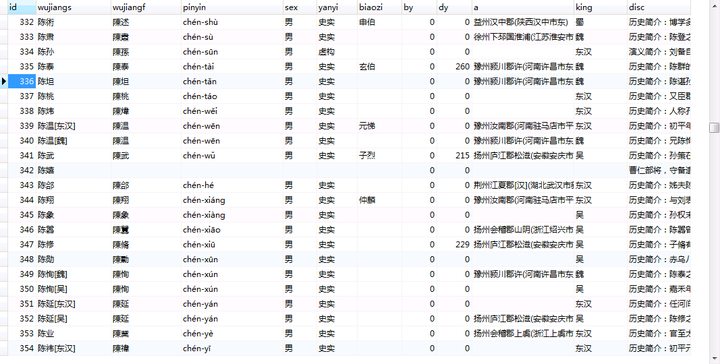Select the id cell 342

point(22,170)
